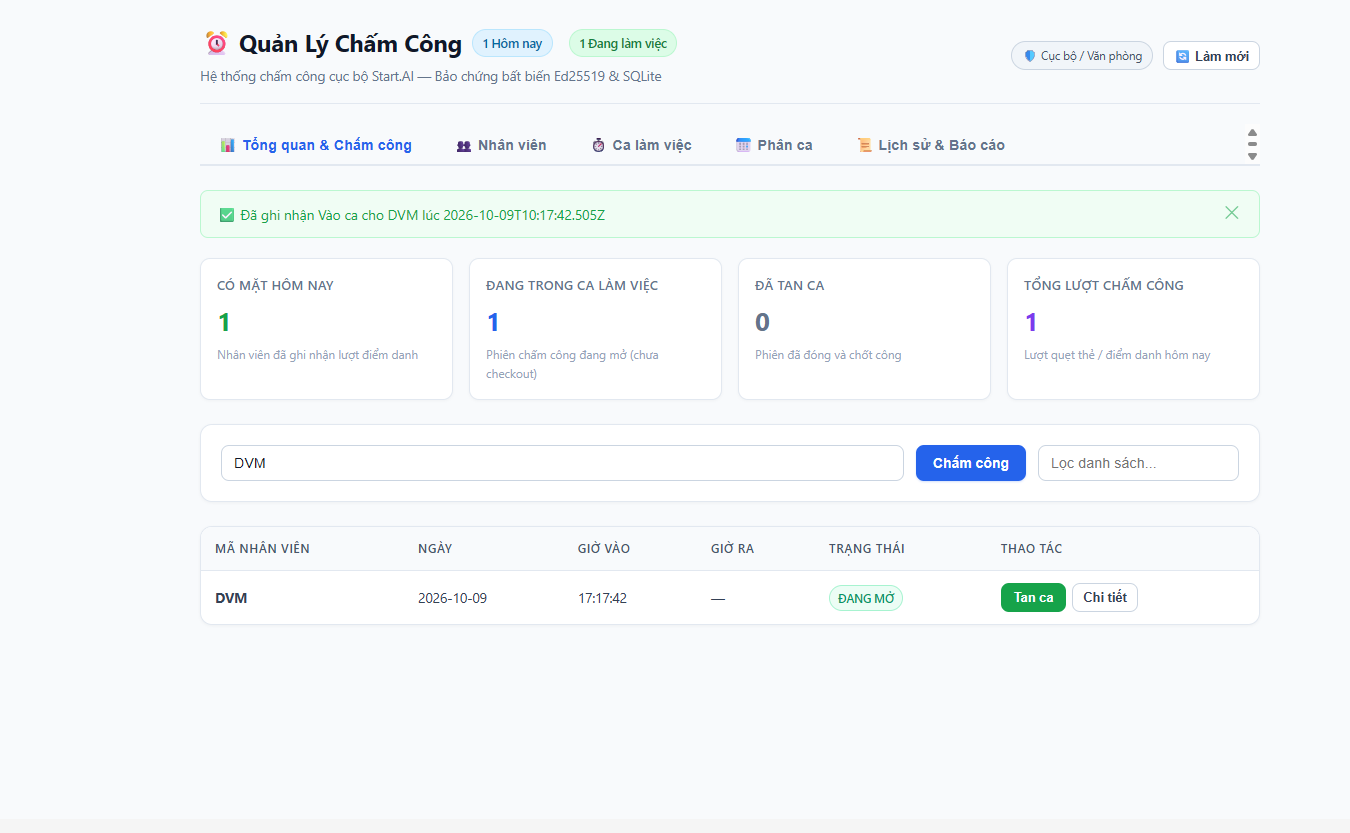The image size is (1350, 833).
Task: Click the Quản Lý Chấm Công title
Action: point(350,43)
